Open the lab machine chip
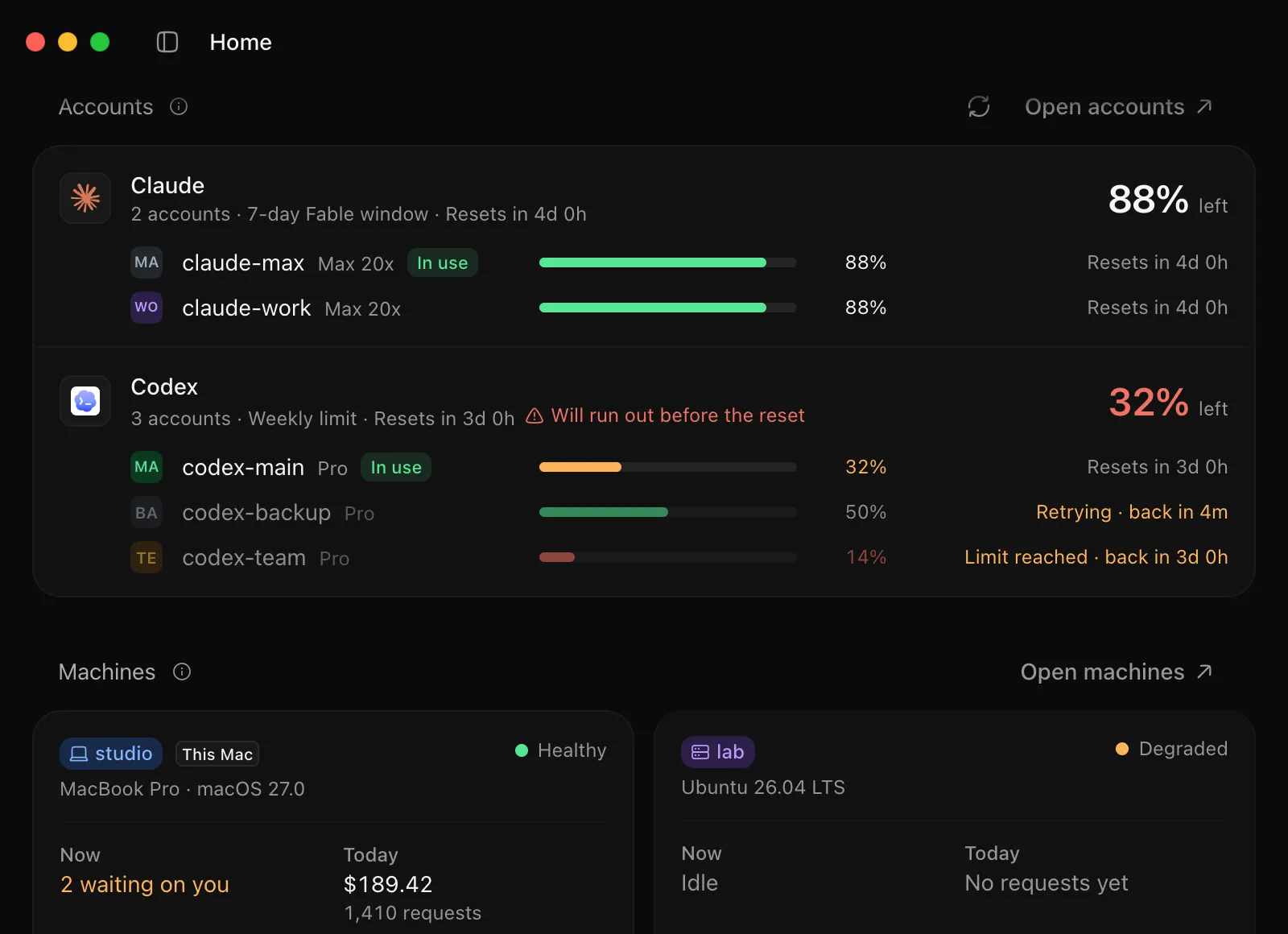Image resolution: width=1288 pixels, height=934 pixels. coord(718,752)
